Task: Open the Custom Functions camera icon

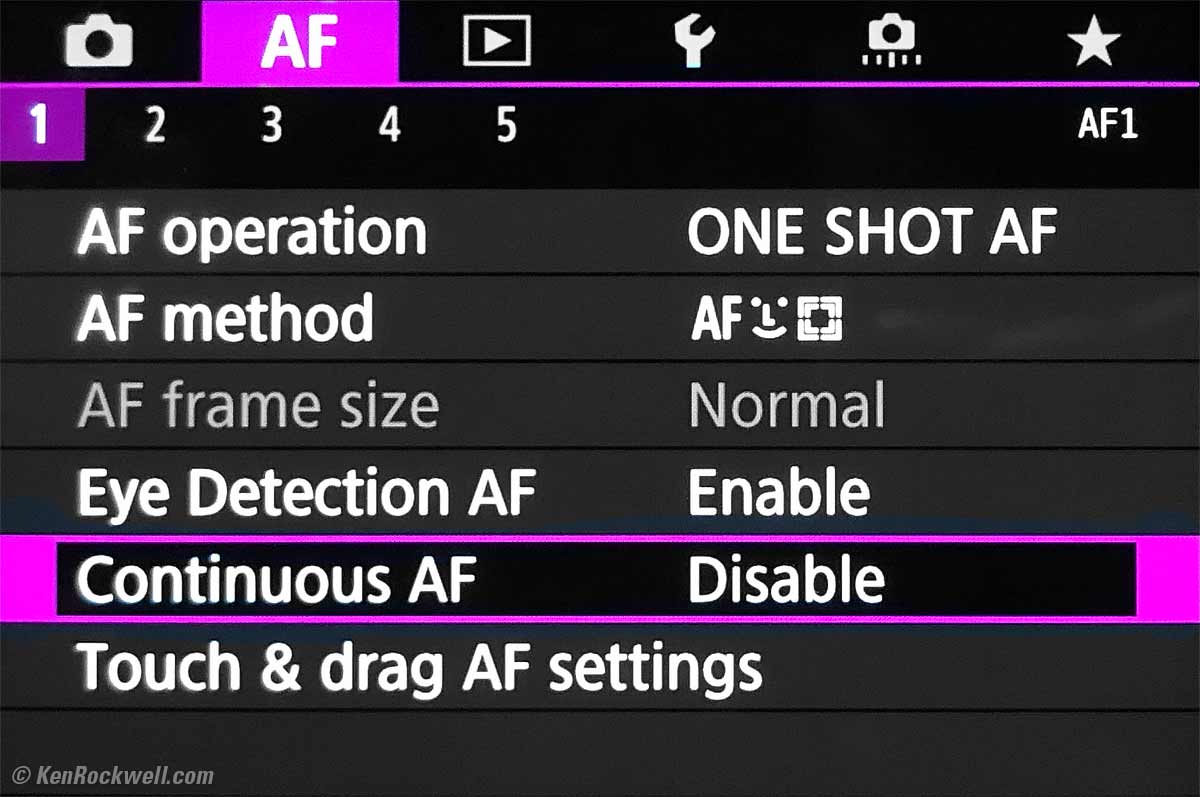Action: [x=890, y=42]
